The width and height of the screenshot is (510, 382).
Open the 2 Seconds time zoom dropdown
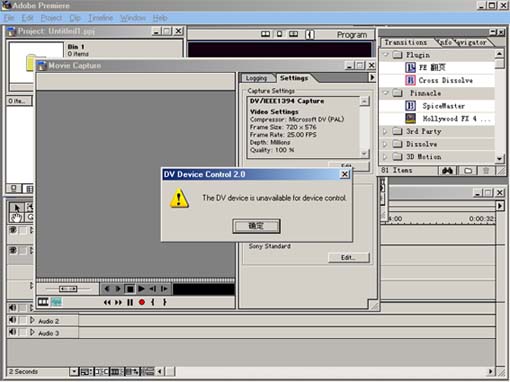(74, 371)
